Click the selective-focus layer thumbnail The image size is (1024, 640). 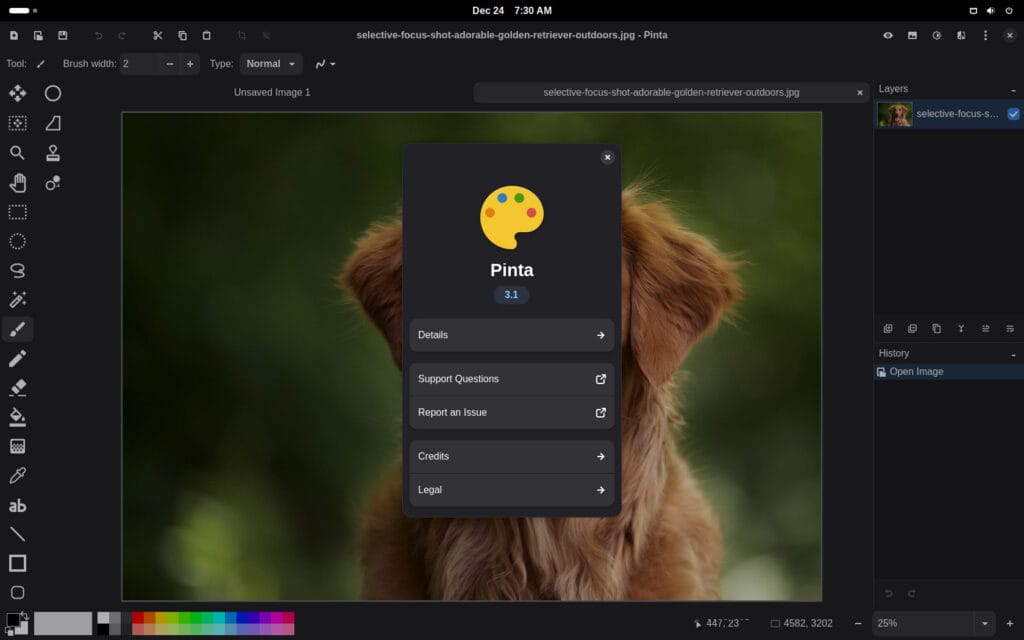click(x=895, y=114)
